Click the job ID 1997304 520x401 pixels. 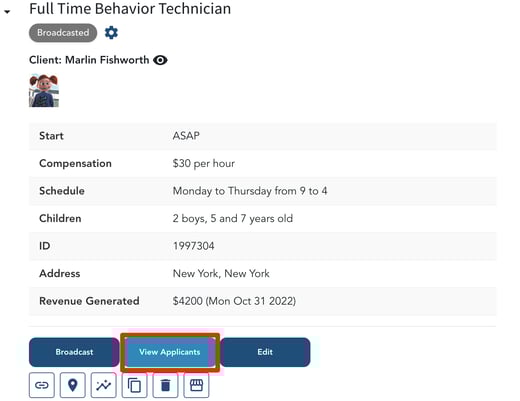[193, 246]
